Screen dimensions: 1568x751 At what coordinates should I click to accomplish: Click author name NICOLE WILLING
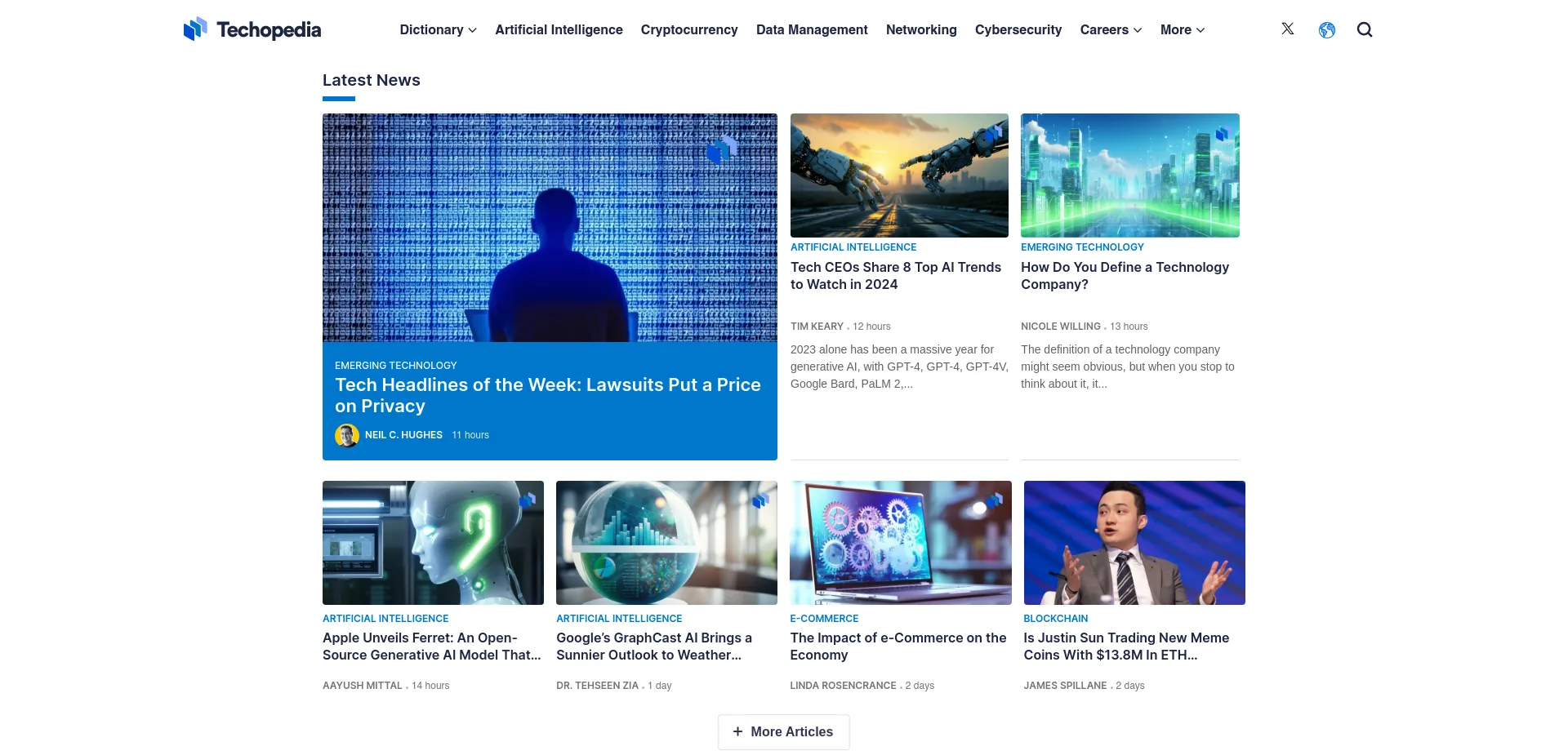point(1061,327)
